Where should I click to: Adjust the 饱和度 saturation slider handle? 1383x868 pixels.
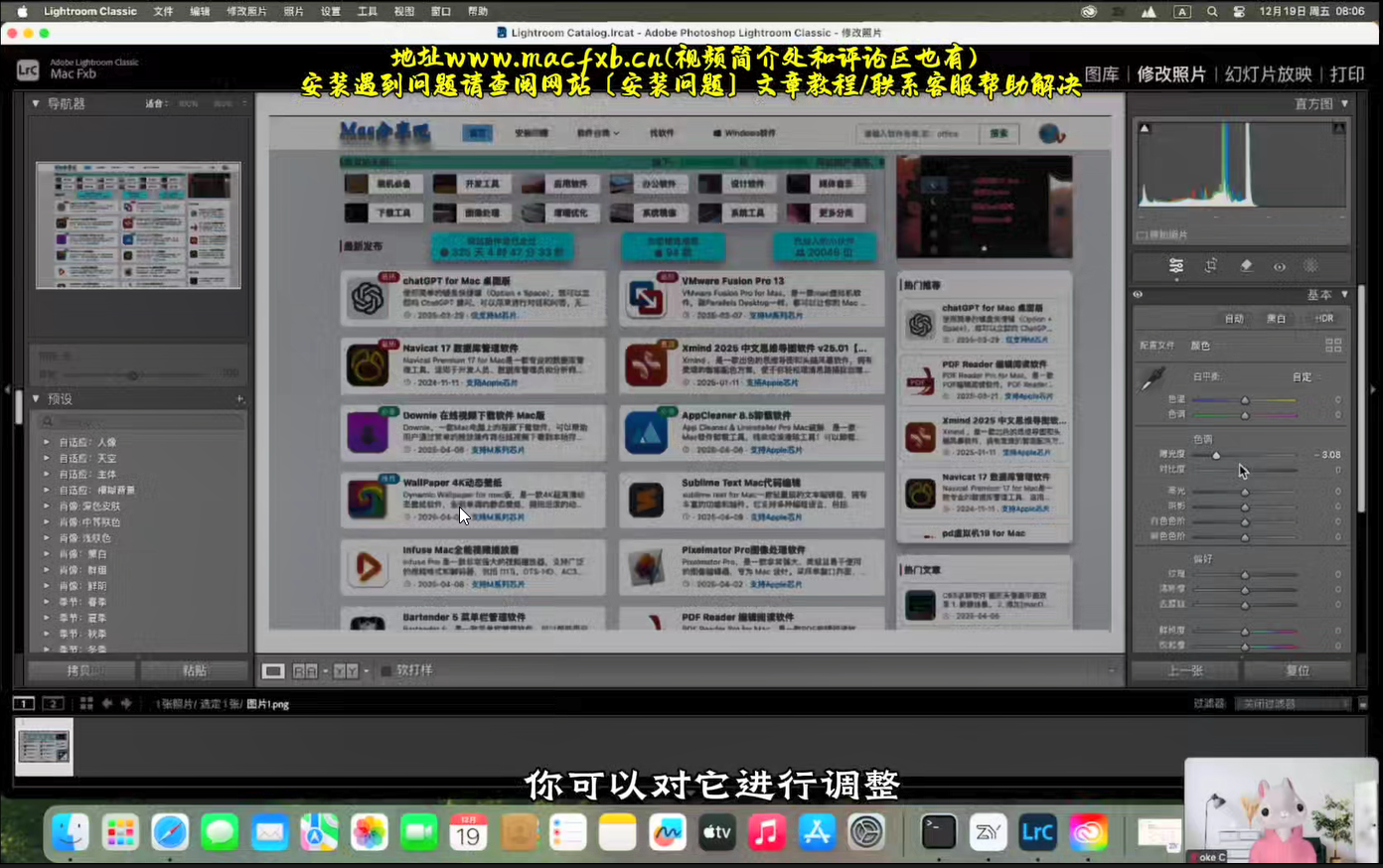click(x=1245, y=646)
